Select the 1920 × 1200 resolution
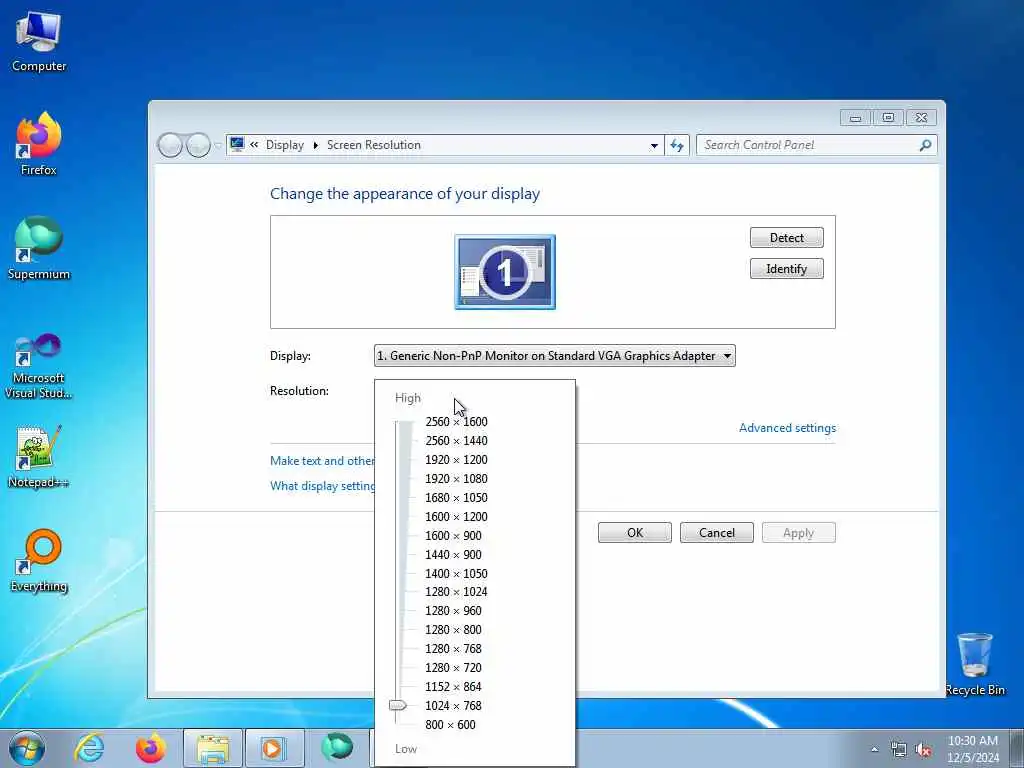1024x768 pixels. (456, 460)
